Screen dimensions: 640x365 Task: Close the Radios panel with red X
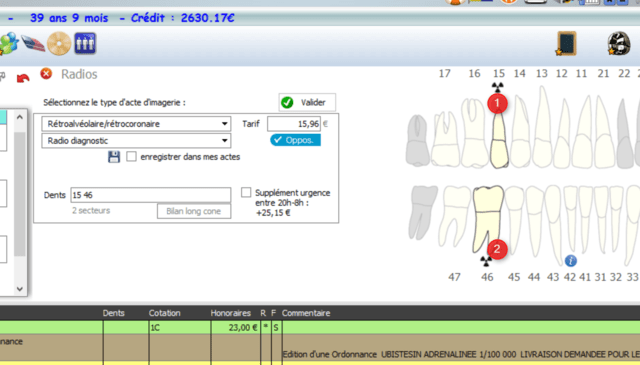pos(46,74)
